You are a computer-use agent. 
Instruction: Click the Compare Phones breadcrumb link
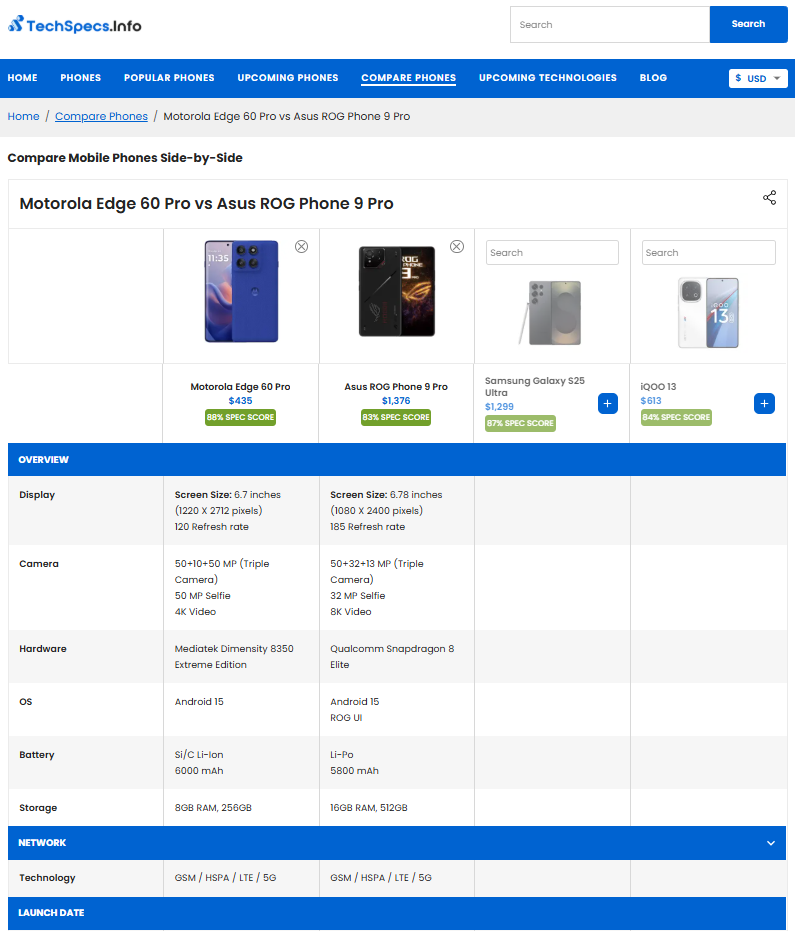tap(102, 116)
